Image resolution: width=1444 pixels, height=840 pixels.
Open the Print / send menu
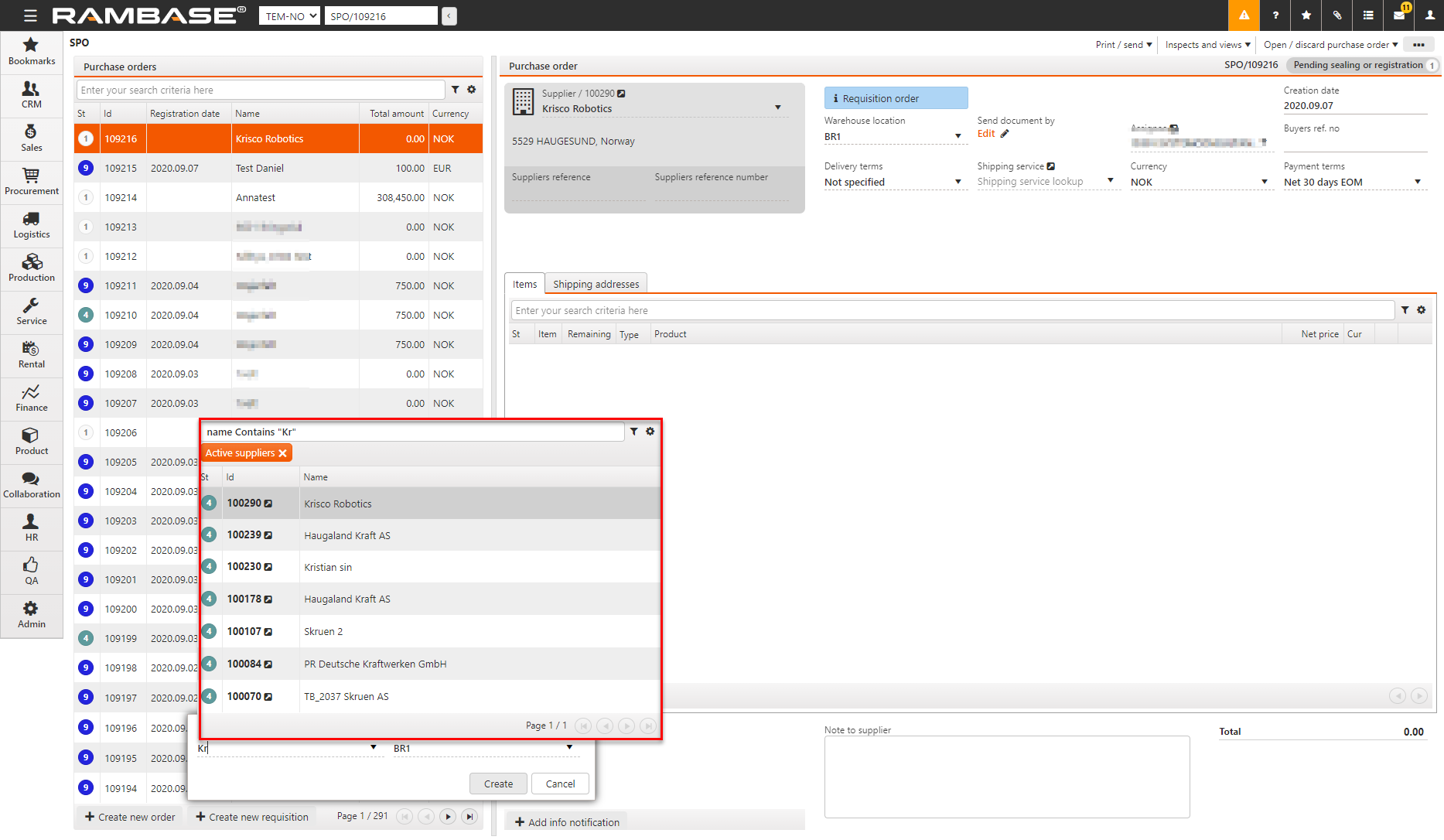point(1123,45)
